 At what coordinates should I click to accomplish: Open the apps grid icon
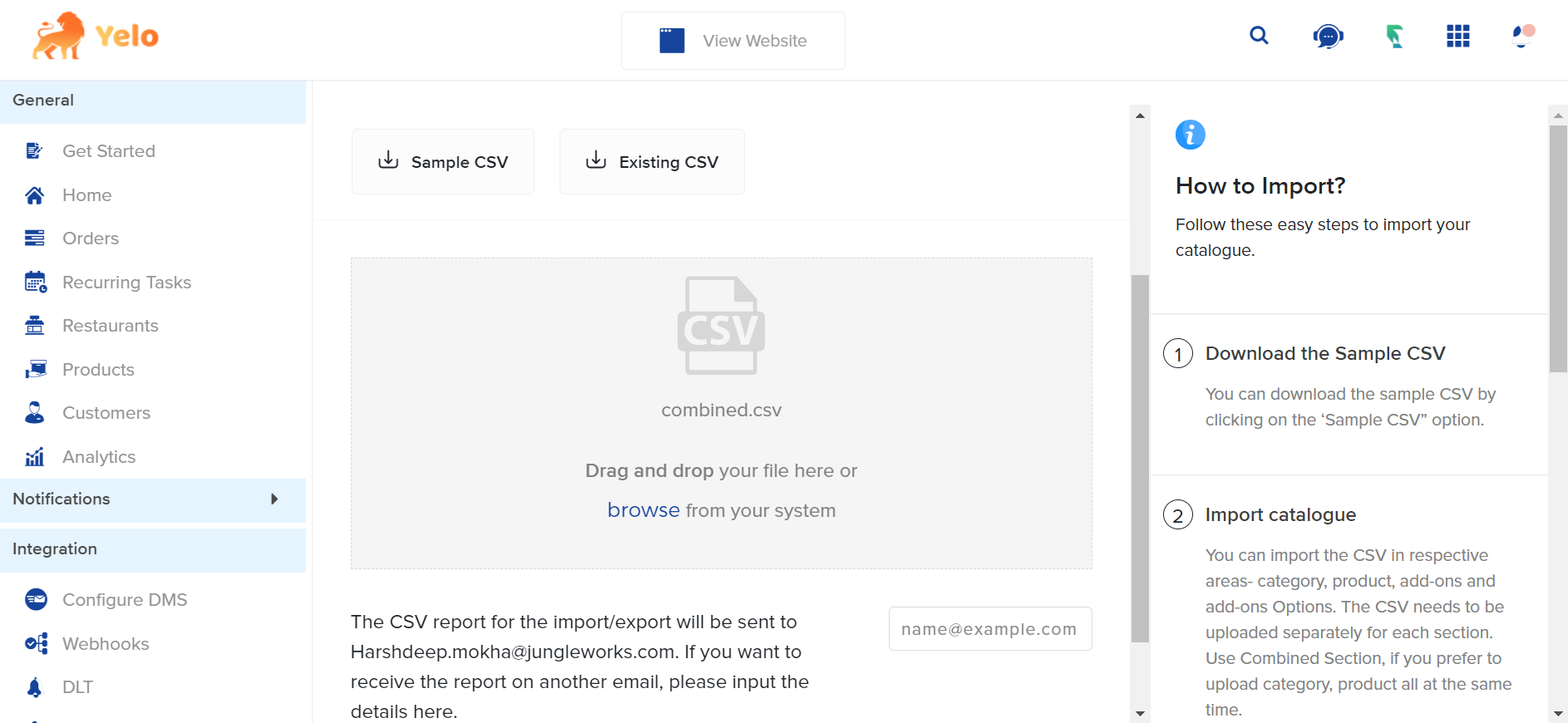(1457, 37)
